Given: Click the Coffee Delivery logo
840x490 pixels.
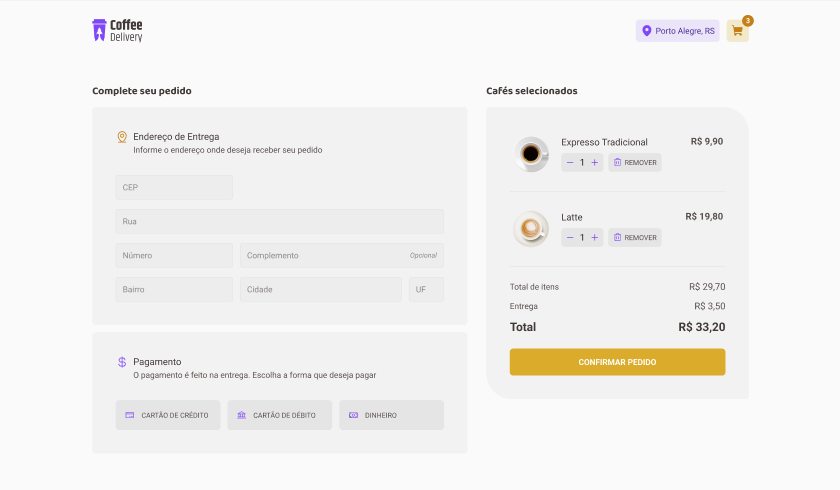Looking at the screenshot, I should coord(117,31).
